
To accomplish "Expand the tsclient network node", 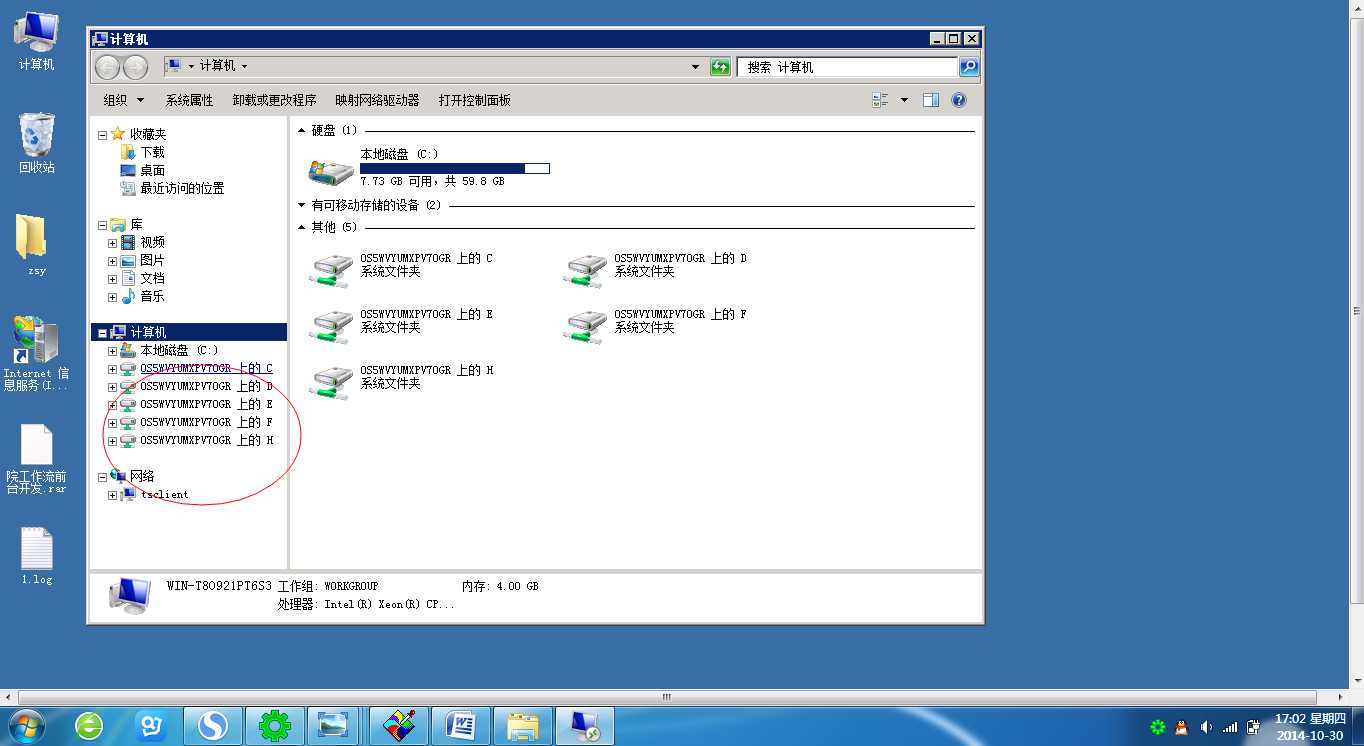I will [x=113, y=495].
